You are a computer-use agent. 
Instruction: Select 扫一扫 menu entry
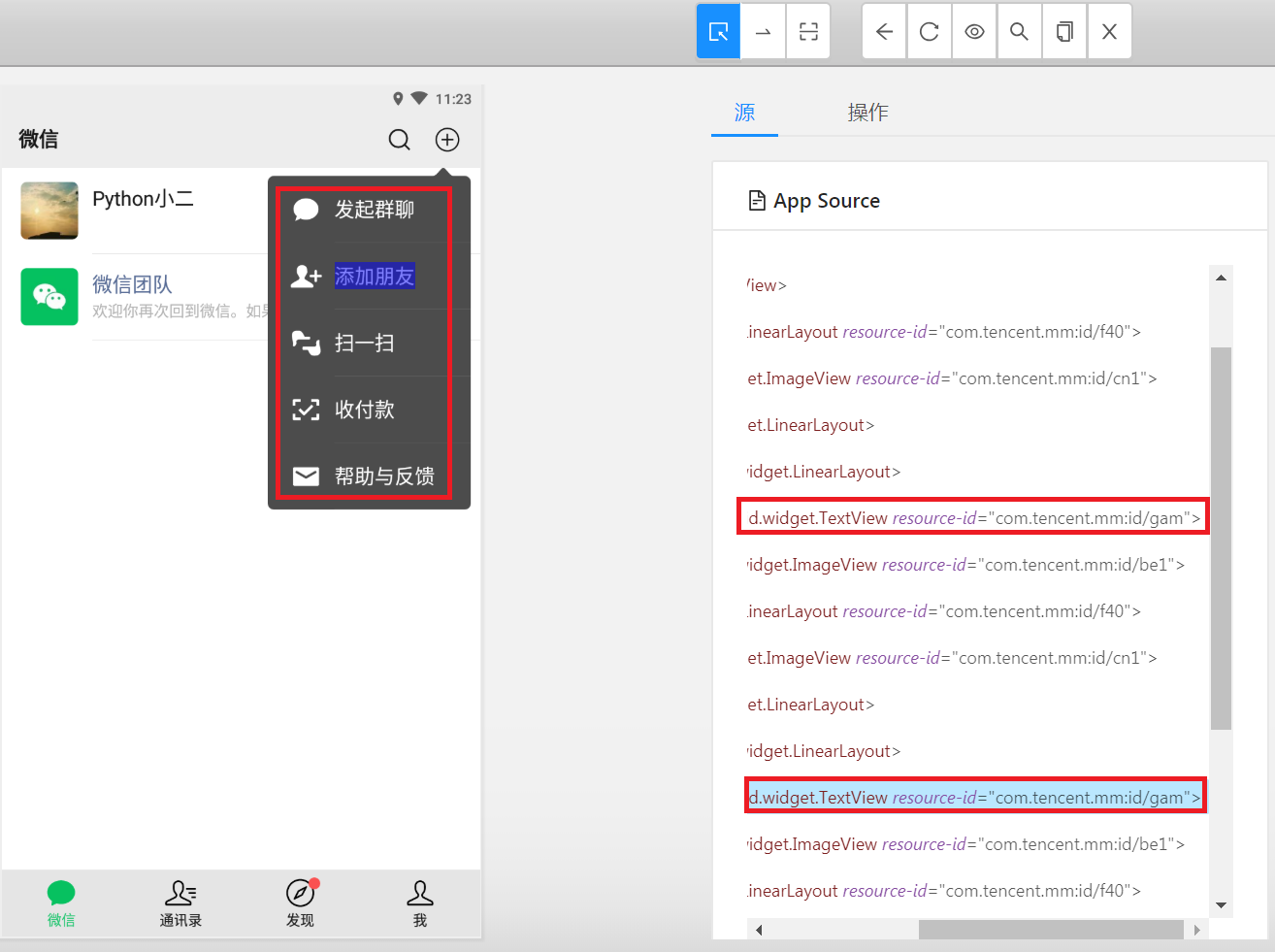point(365,344)
